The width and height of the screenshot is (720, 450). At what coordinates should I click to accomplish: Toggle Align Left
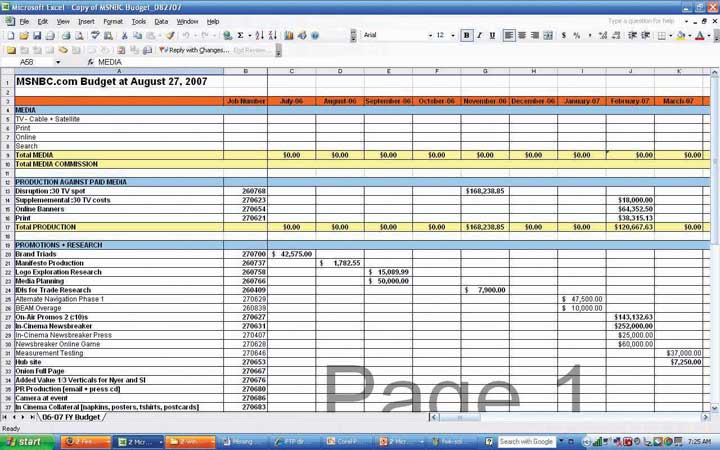(509, 35)
